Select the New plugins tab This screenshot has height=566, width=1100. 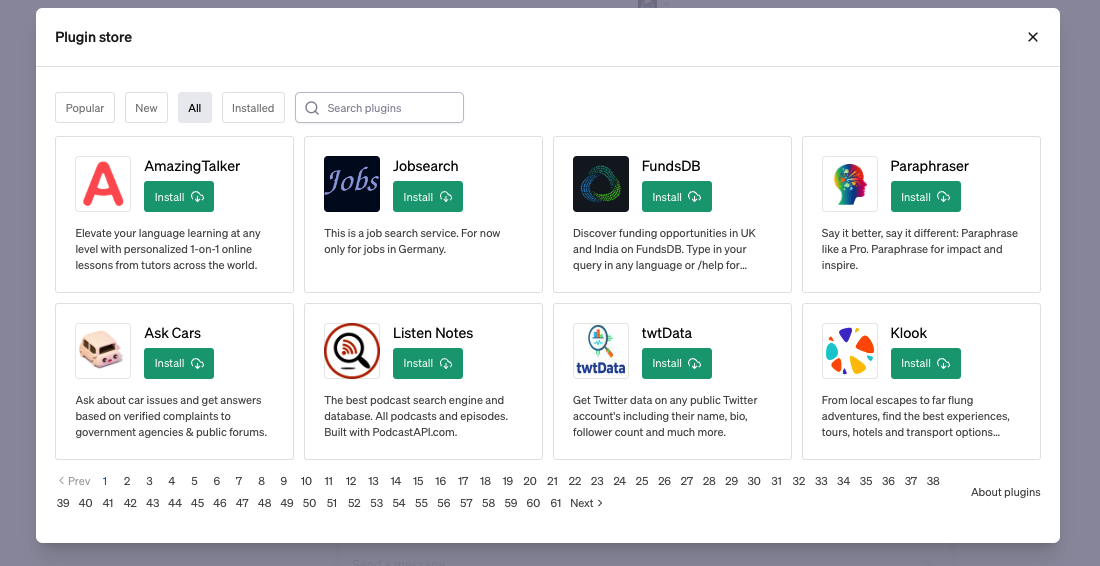146,108
